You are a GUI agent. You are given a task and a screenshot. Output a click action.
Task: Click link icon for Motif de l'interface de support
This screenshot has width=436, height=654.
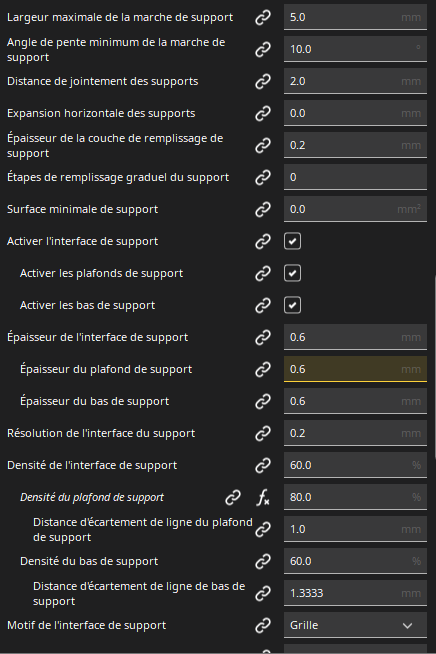point(263,625)
